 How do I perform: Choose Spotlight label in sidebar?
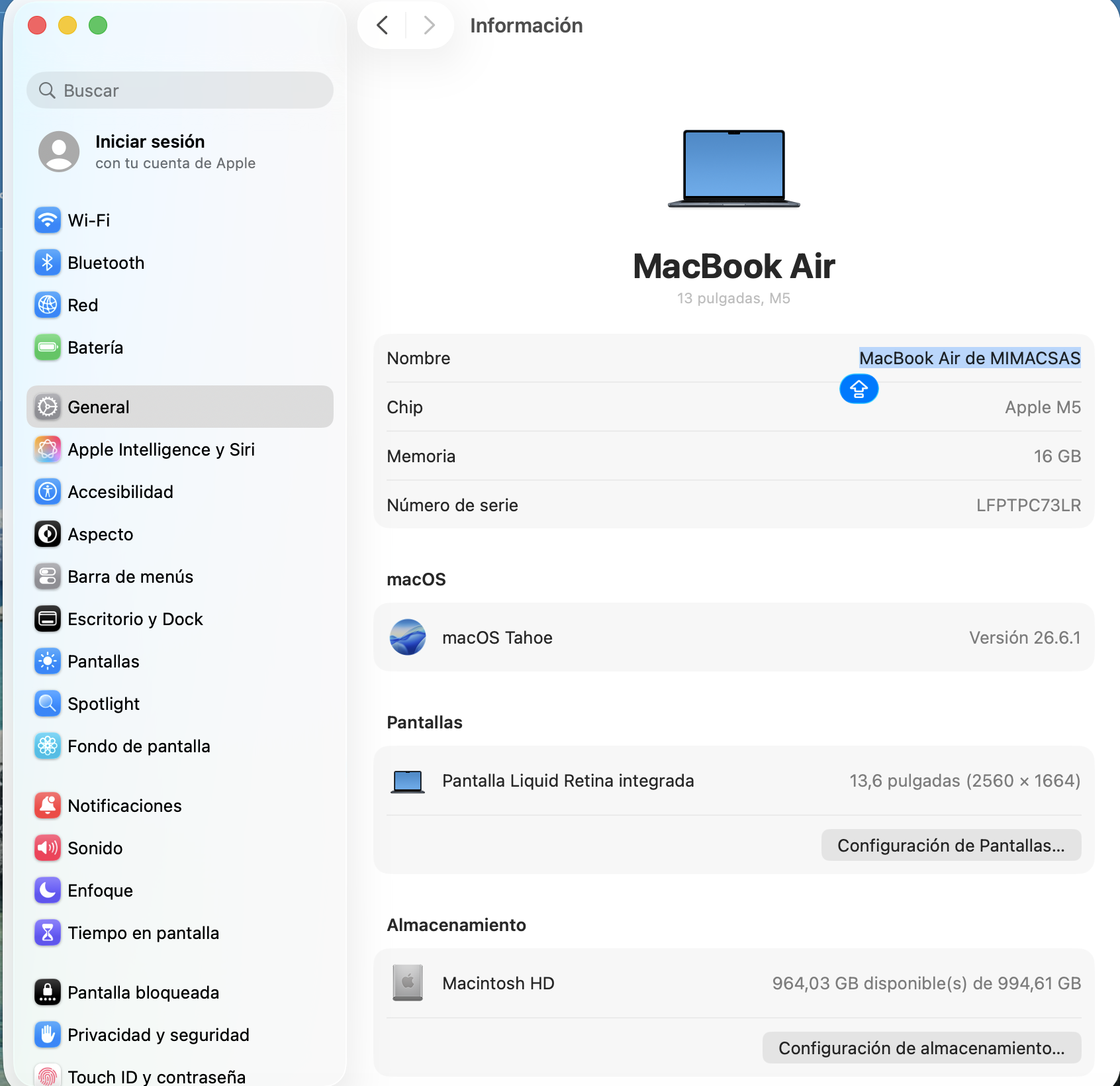click(104, 704)
